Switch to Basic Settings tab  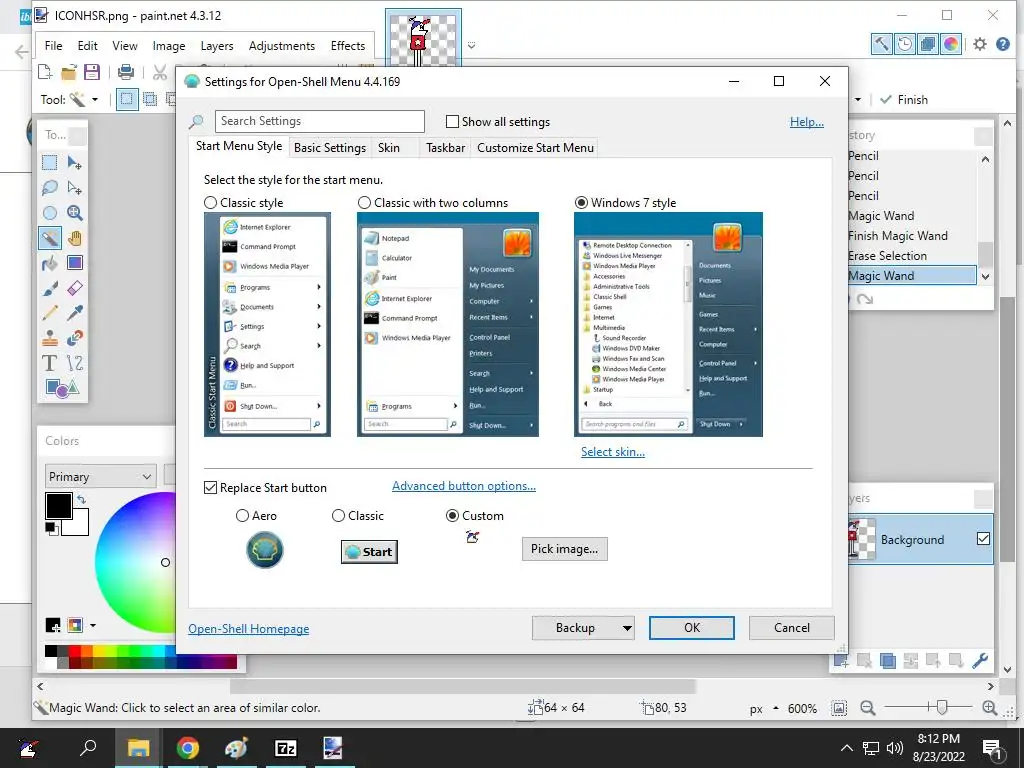(x=330, y=148)
